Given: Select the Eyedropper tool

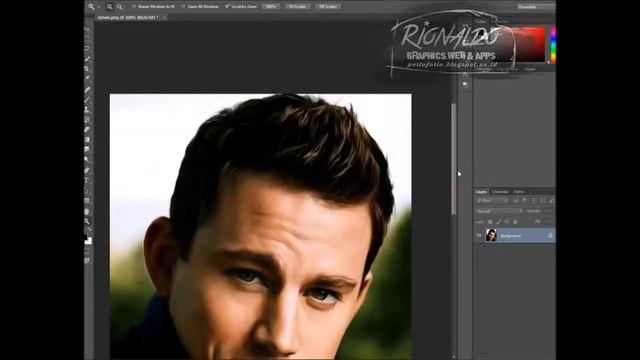Looking at the screenshot, I should (88, 78).
